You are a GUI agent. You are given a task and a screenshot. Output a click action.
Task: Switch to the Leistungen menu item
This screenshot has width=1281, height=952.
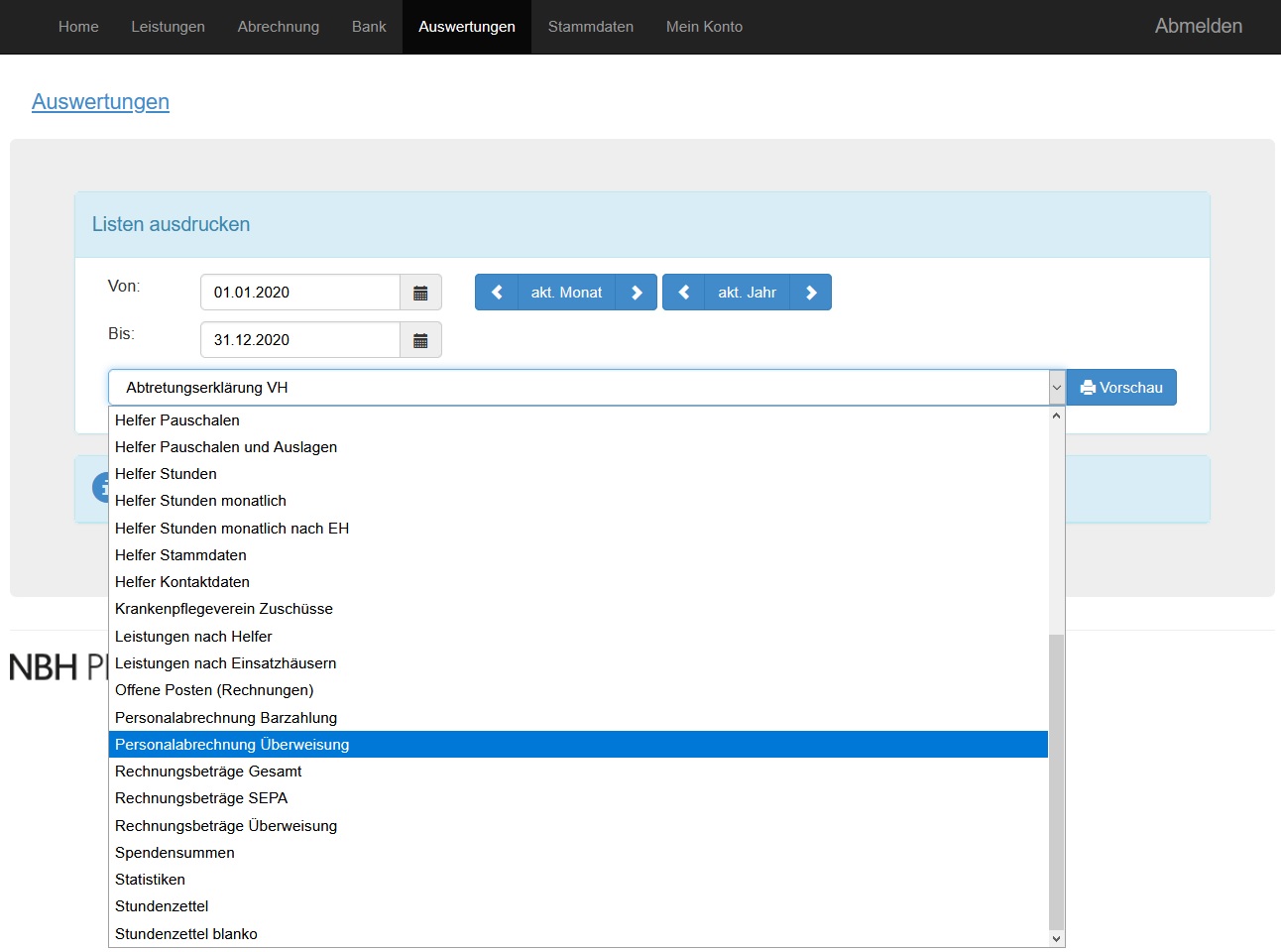pos(168,27)
